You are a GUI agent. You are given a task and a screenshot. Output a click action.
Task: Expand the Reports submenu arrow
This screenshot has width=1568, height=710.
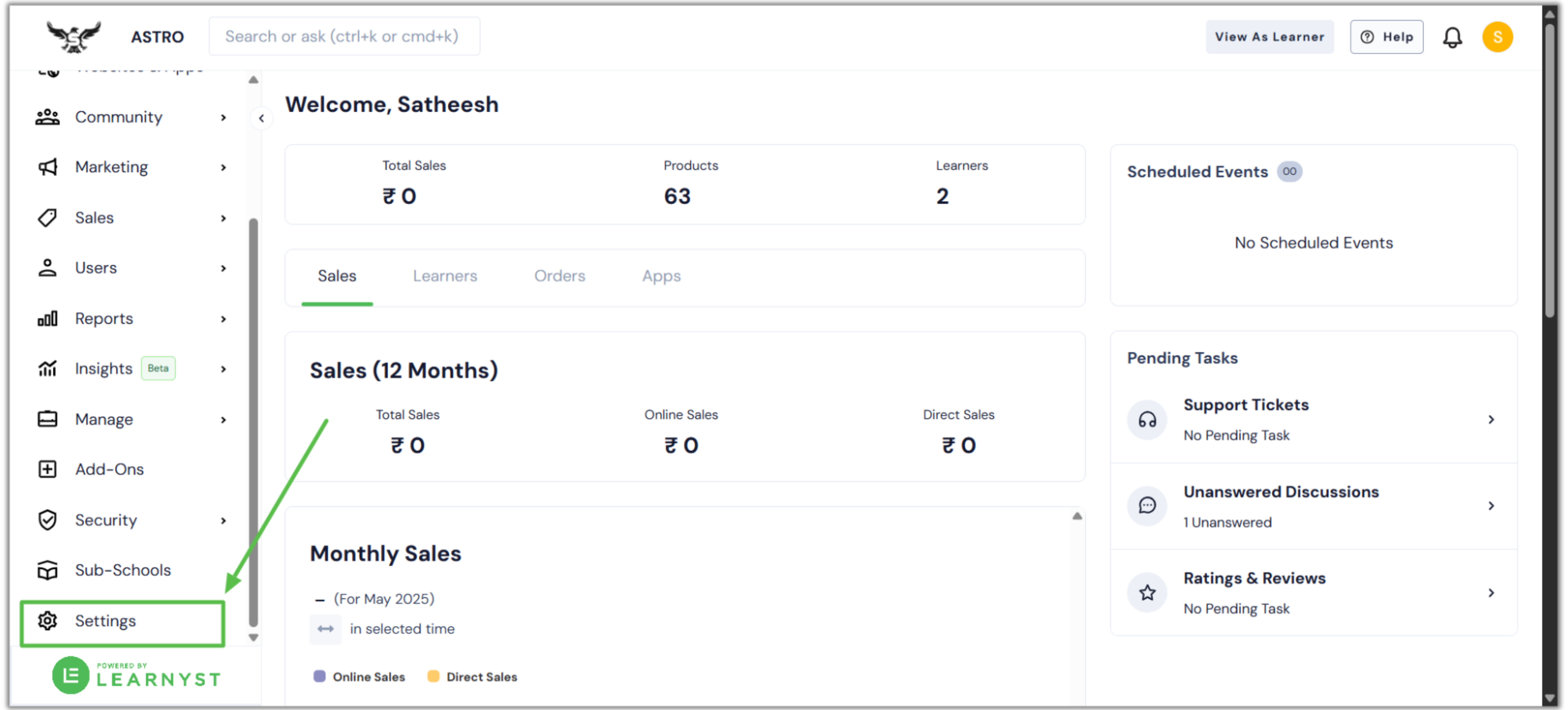tap(223, 319)
